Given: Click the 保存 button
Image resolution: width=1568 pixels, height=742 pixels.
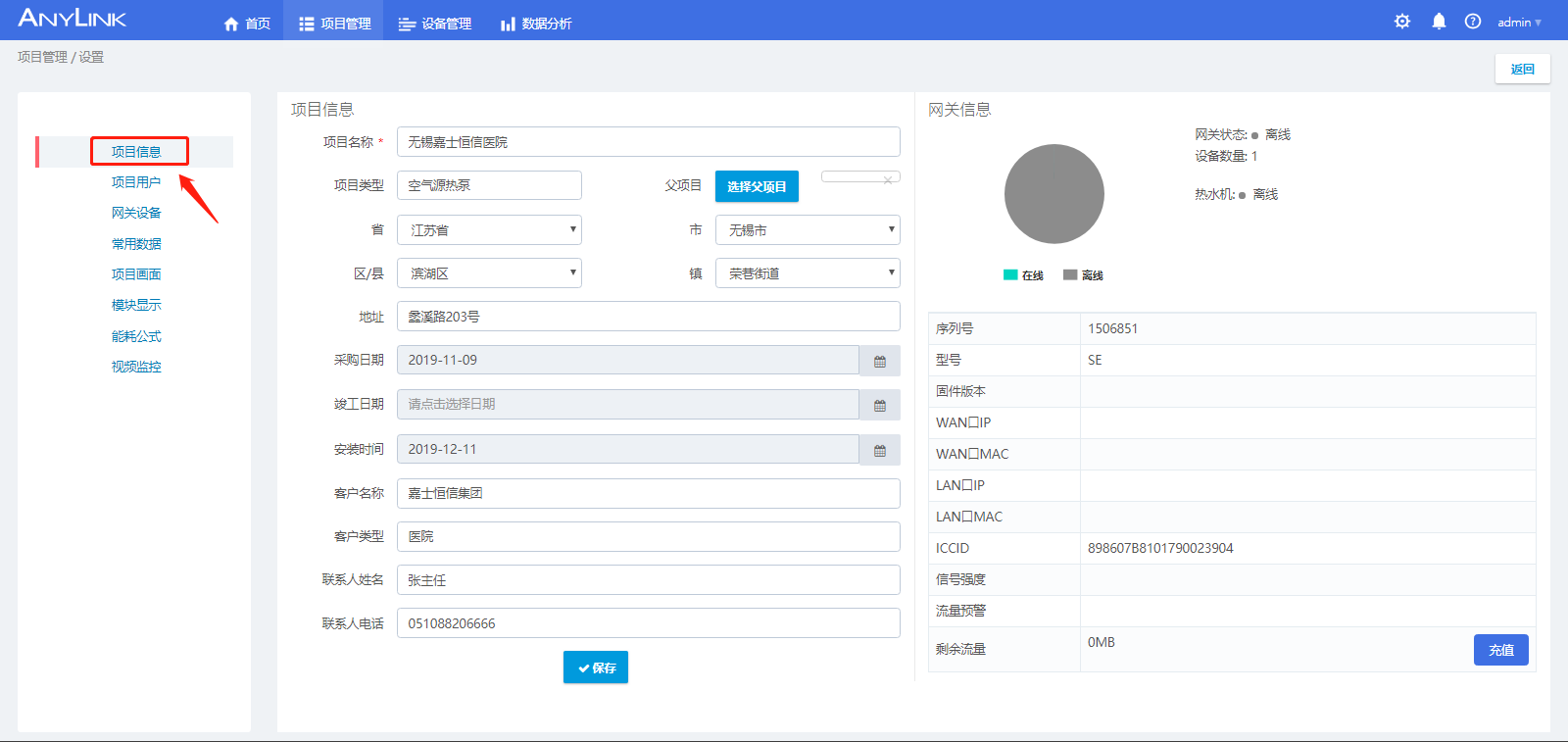Looking at the screenshot, I should [x=596, y=668].
